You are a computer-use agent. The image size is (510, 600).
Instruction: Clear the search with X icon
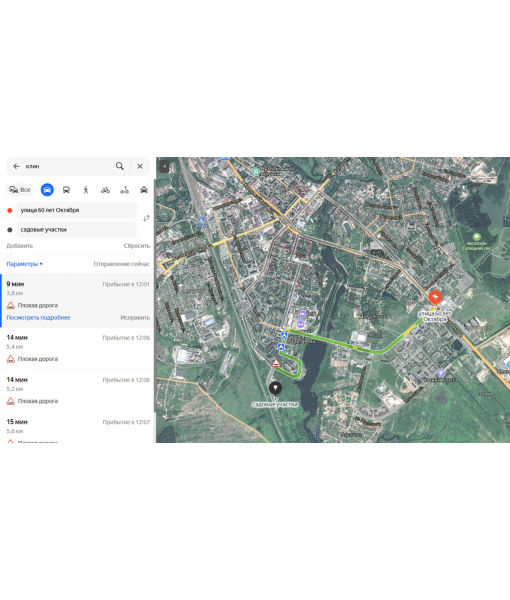click(x=140, y=166)
